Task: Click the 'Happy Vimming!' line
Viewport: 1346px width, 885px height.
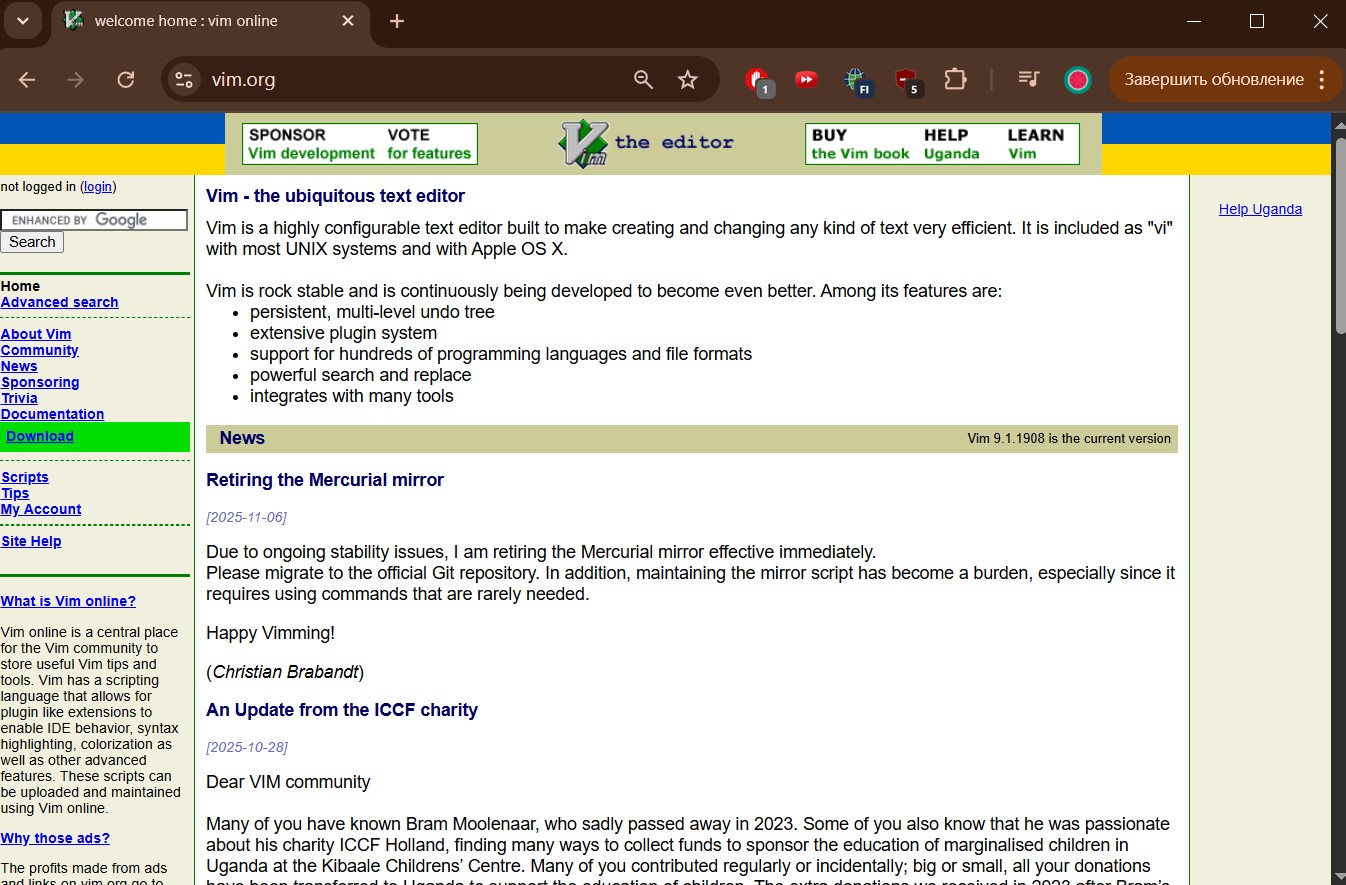Action: click(x=271, y=633)
